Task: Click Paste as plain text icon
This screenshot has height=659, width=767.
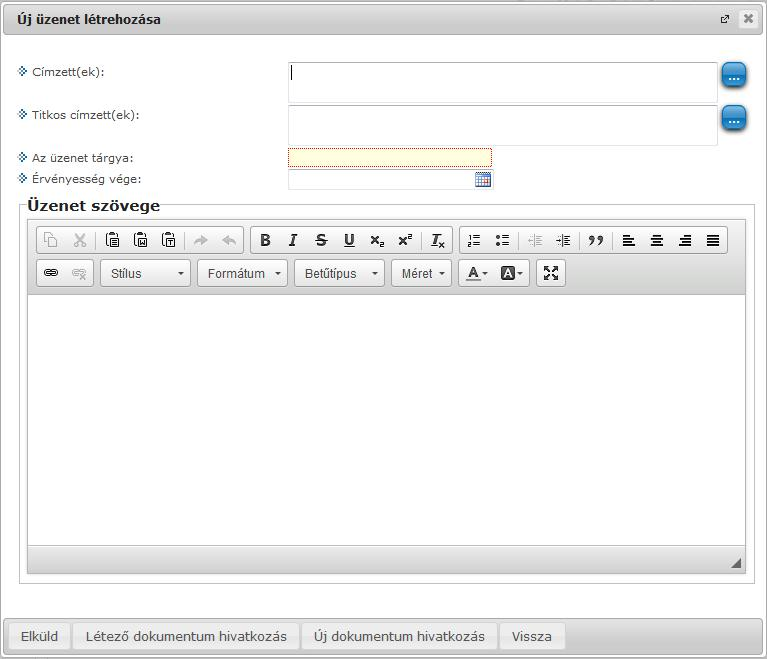Action: click(x=169, y=240)
